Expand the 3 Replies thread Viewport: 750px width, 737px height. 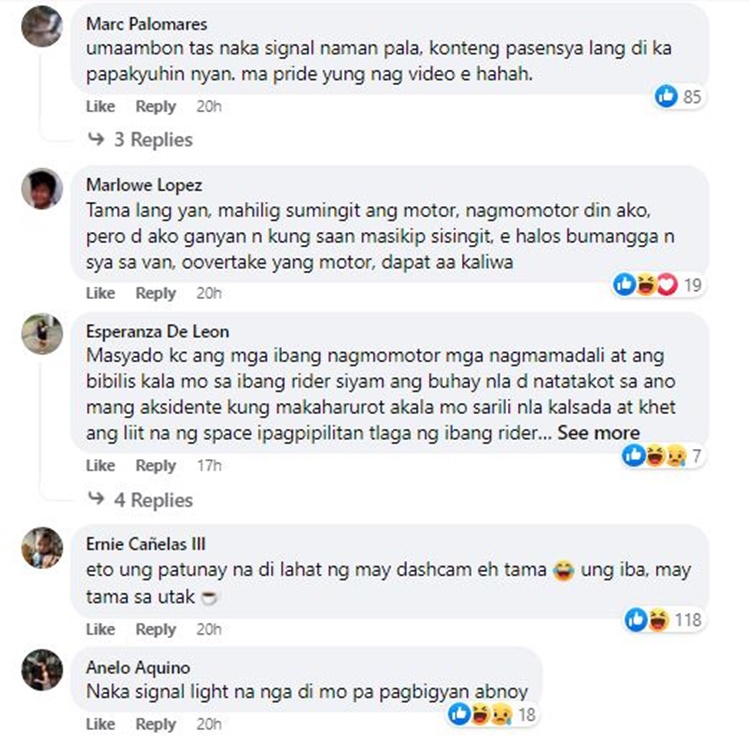(153, 140)
